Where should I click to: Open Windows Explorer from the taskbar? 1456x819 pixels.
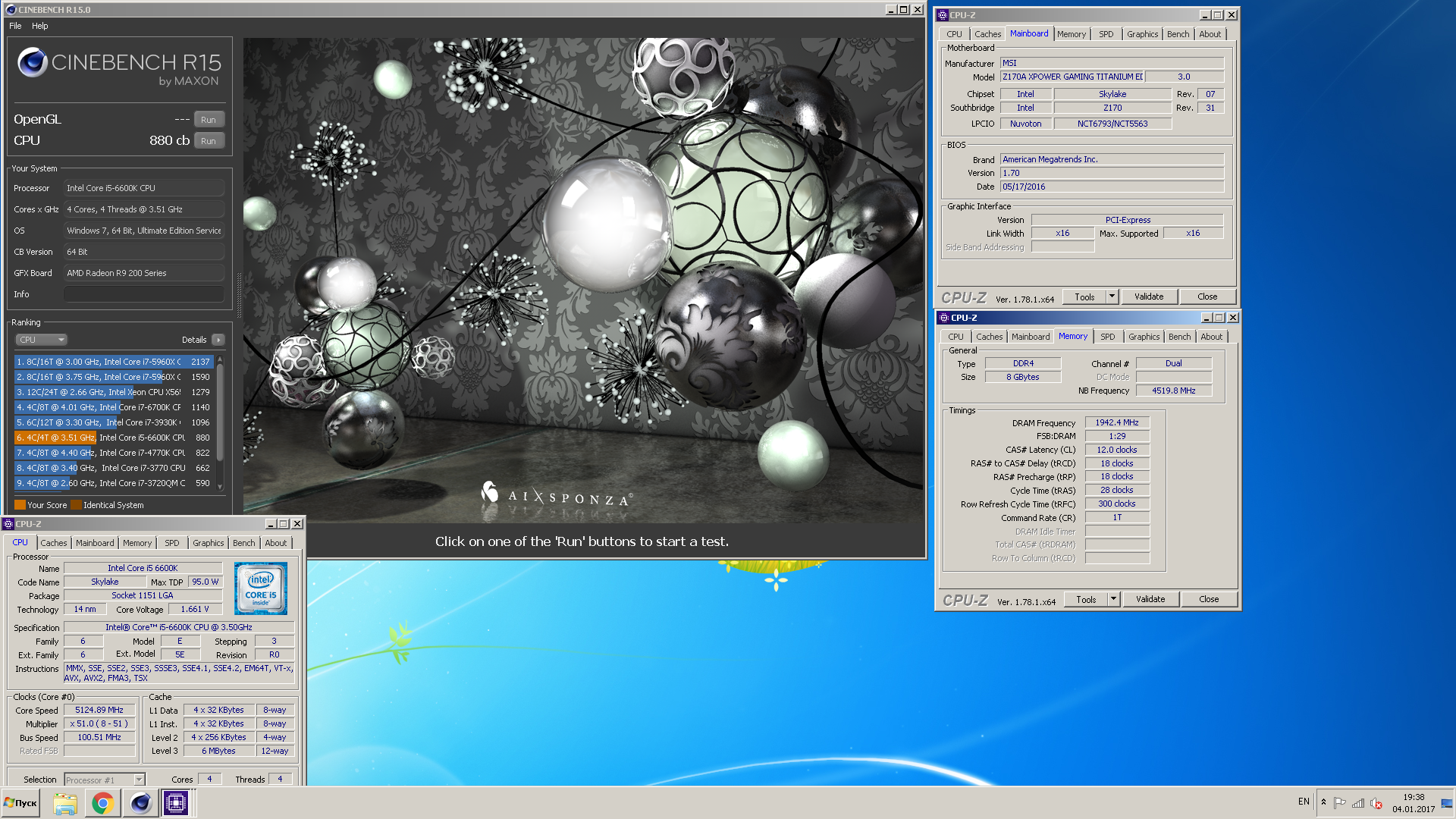[x=65, y=803]
